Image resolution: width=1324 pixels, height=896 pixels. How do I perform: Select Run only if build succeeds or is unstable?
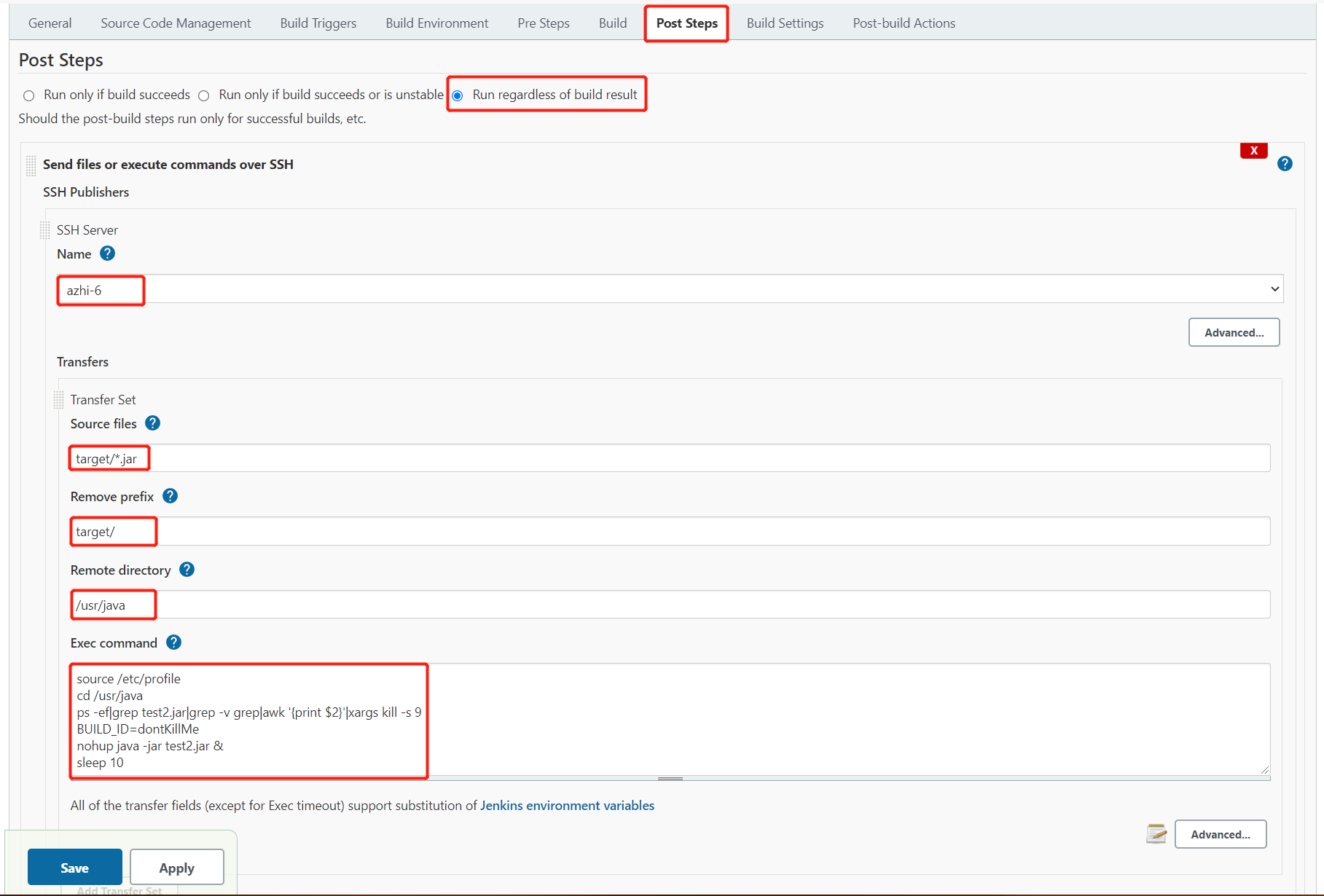(204, 95)
